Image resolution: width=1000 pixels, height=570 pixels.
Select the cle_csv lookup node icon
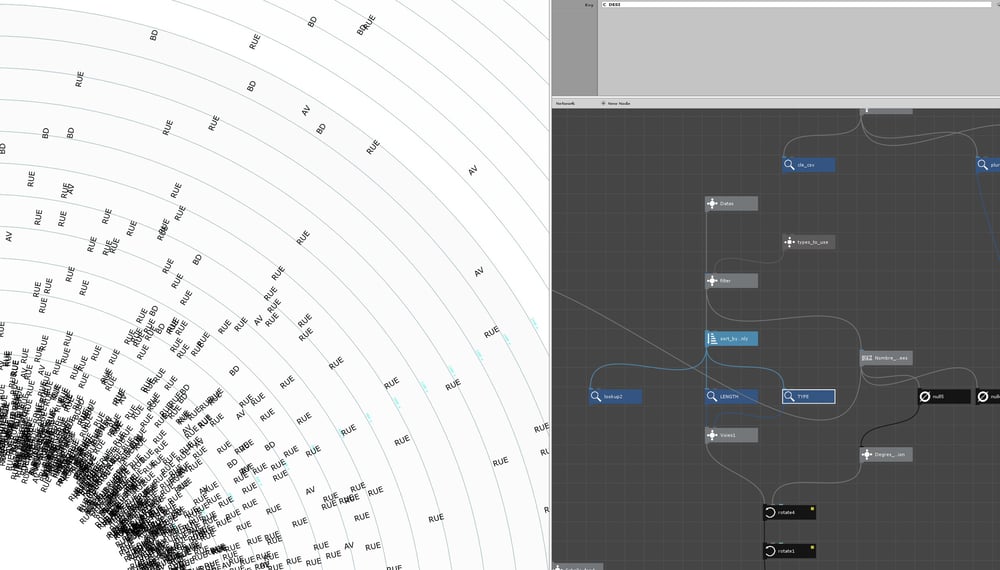pos(789,164)
